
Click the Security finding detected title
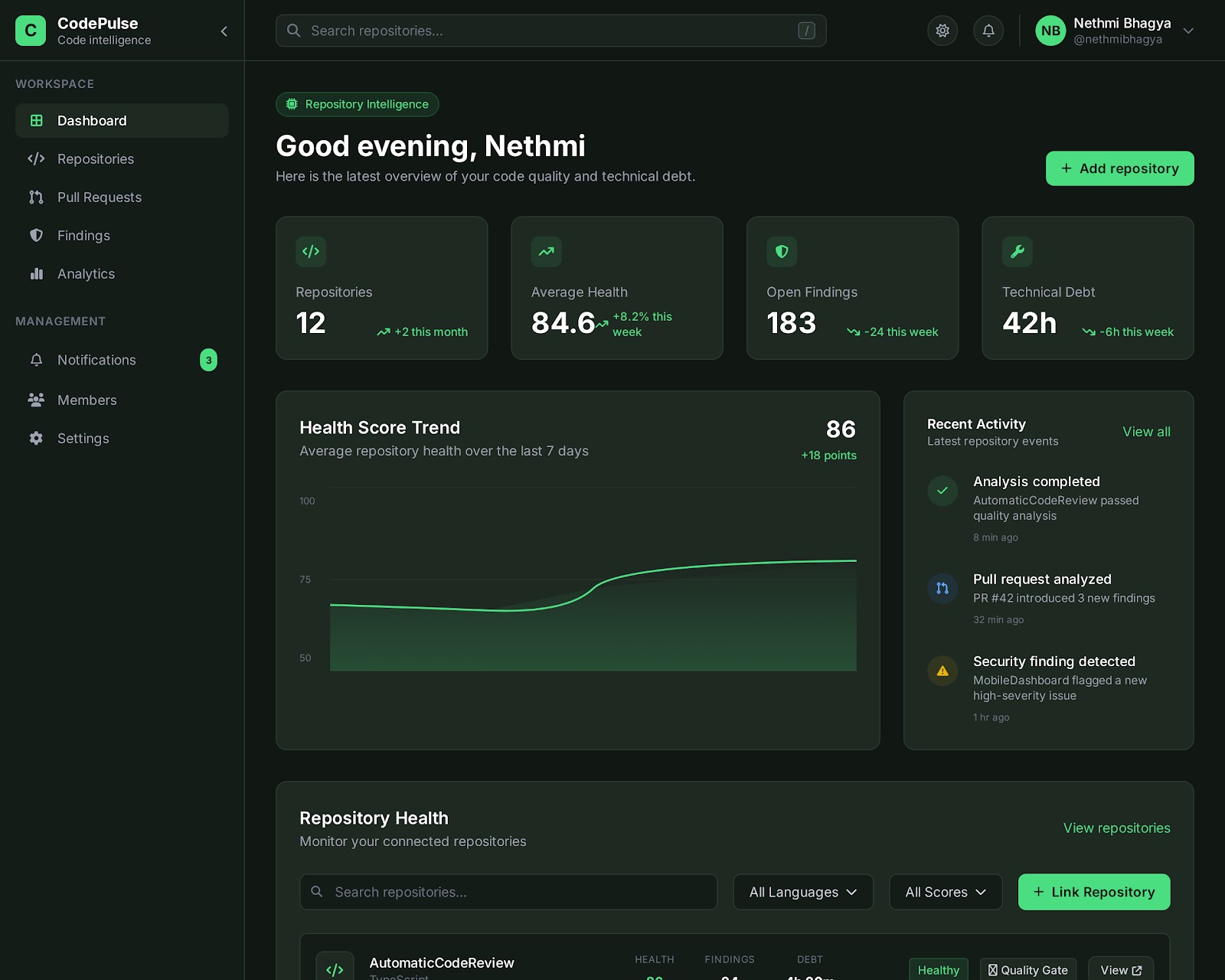1054,661
